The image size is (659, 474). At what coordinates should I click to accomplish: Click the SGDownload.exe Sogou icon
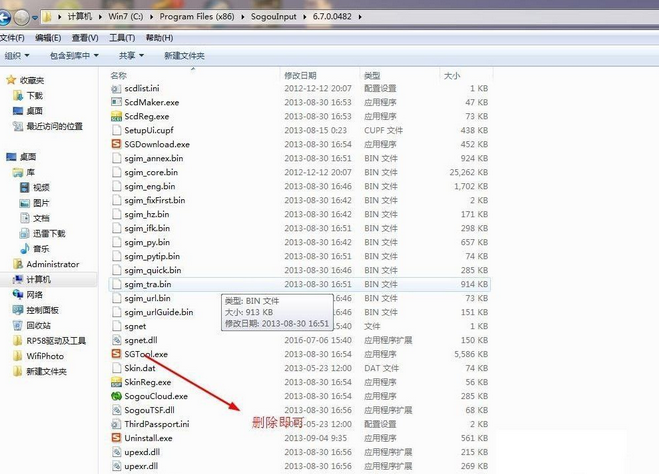pyautogui.click(x=116, y=144)
